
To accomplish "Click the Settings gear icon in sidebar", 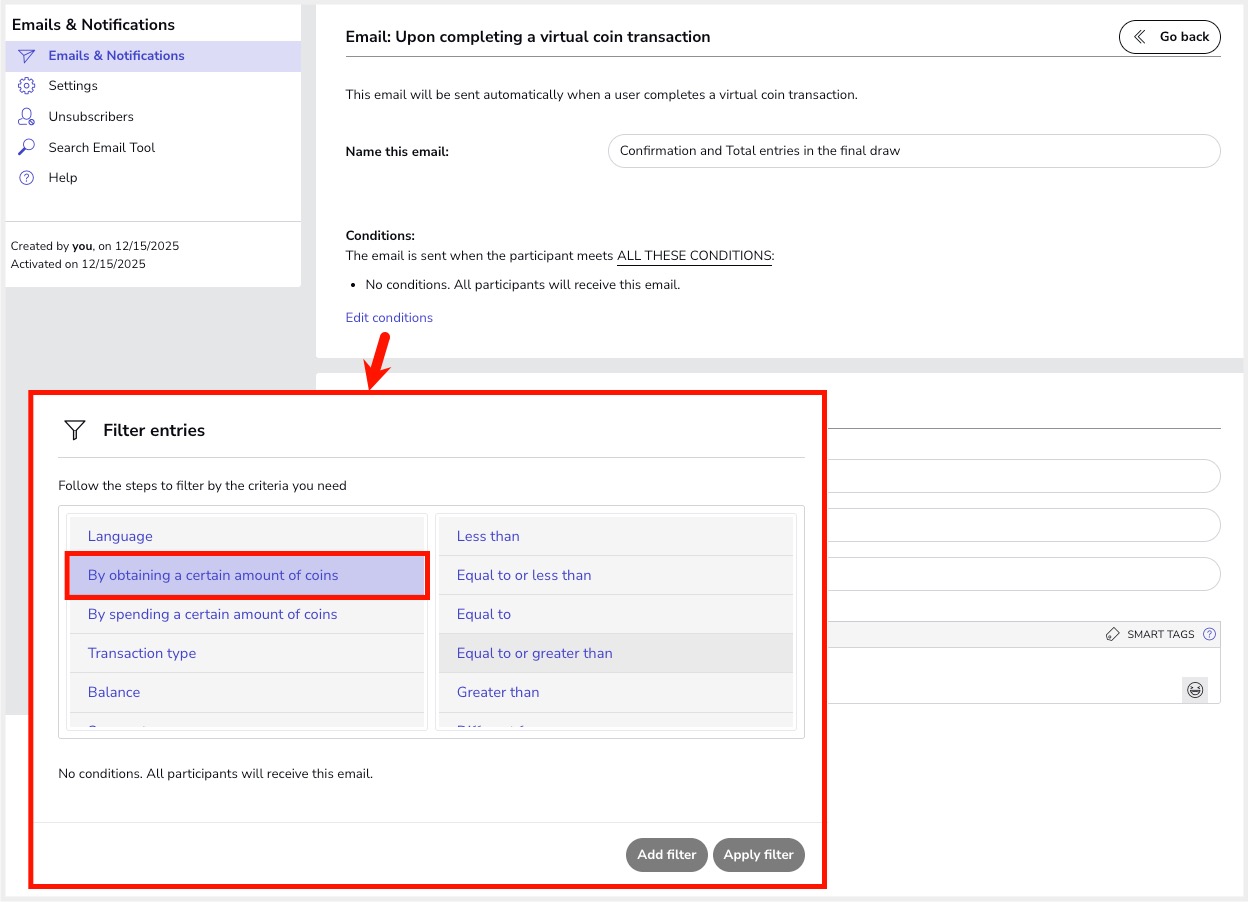I will coord(27,86).
